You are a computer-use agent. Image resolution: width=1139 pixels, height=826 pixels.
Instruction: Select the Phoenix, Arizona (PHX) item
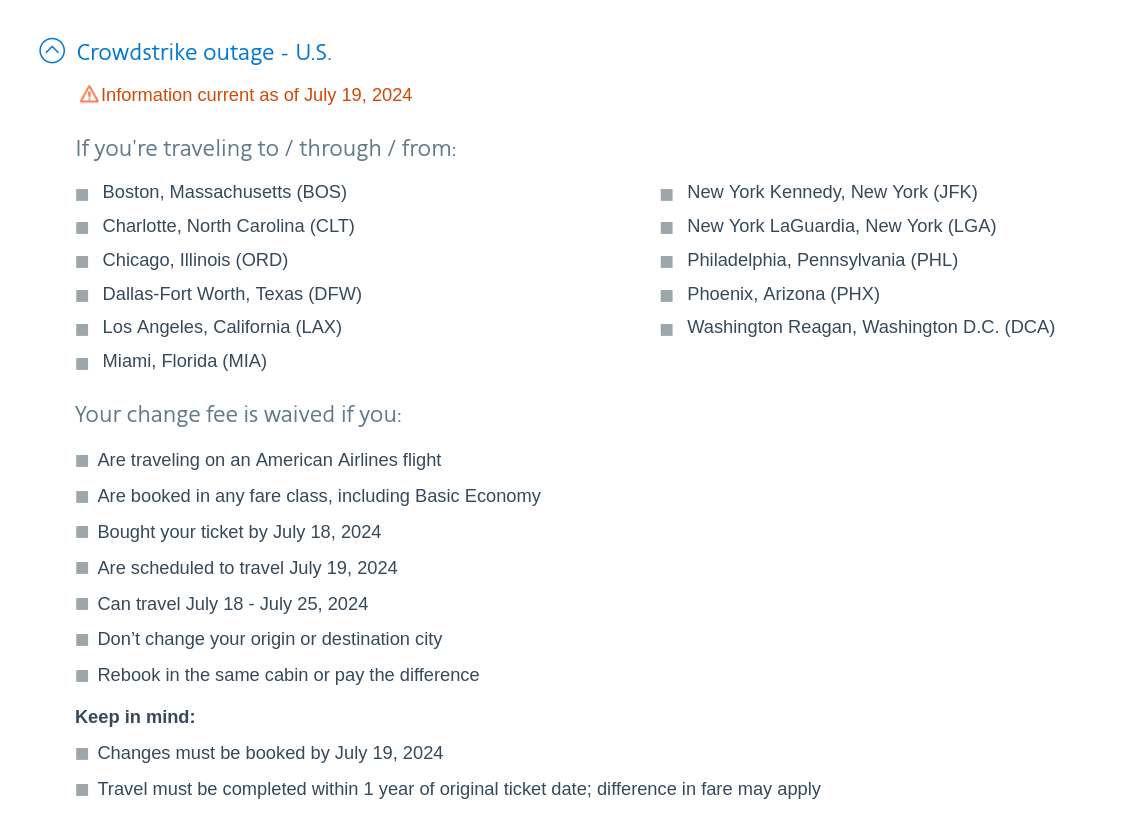[x=783, y=294]
